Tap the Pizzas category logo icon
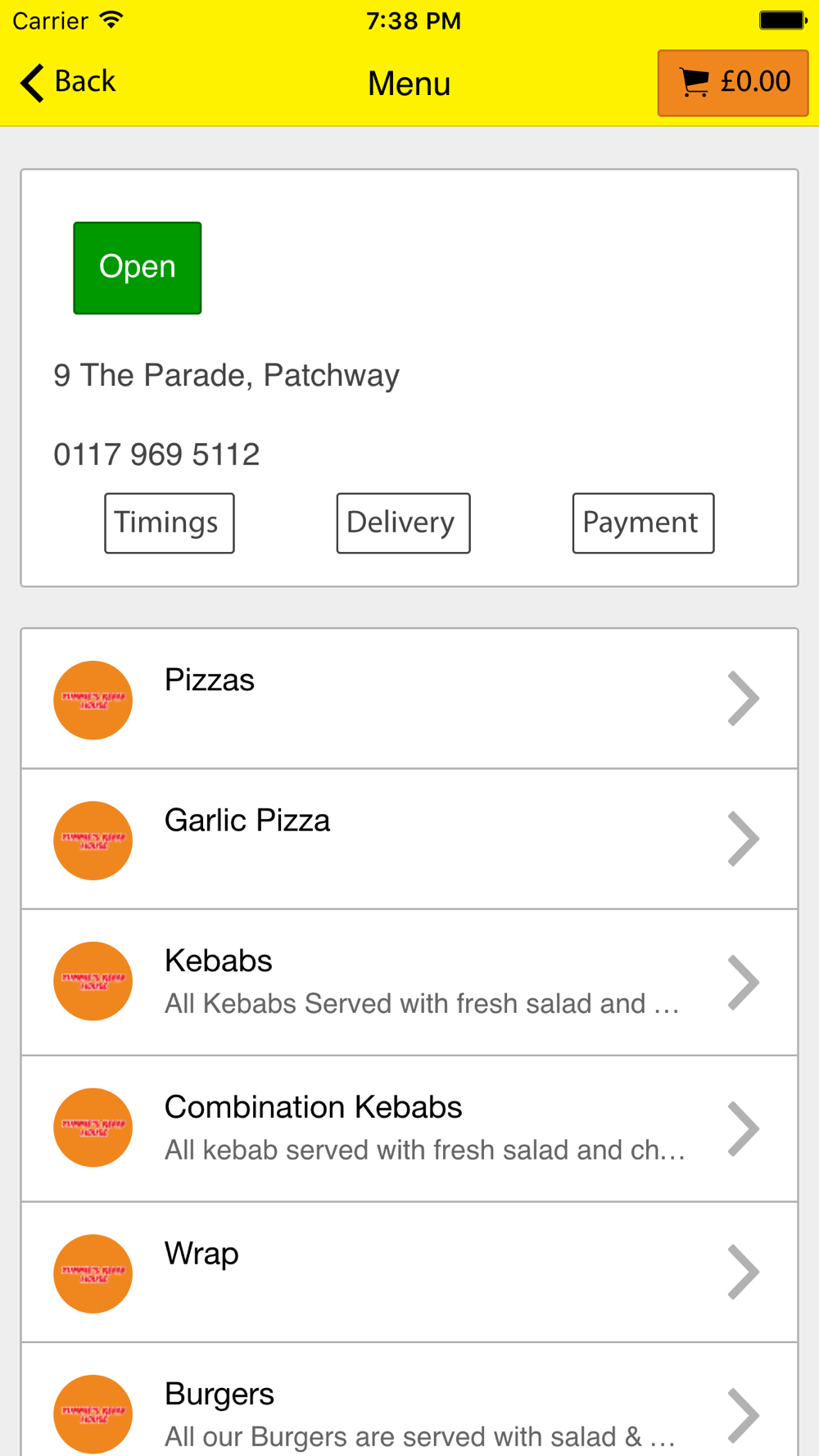 click(93, 700)
